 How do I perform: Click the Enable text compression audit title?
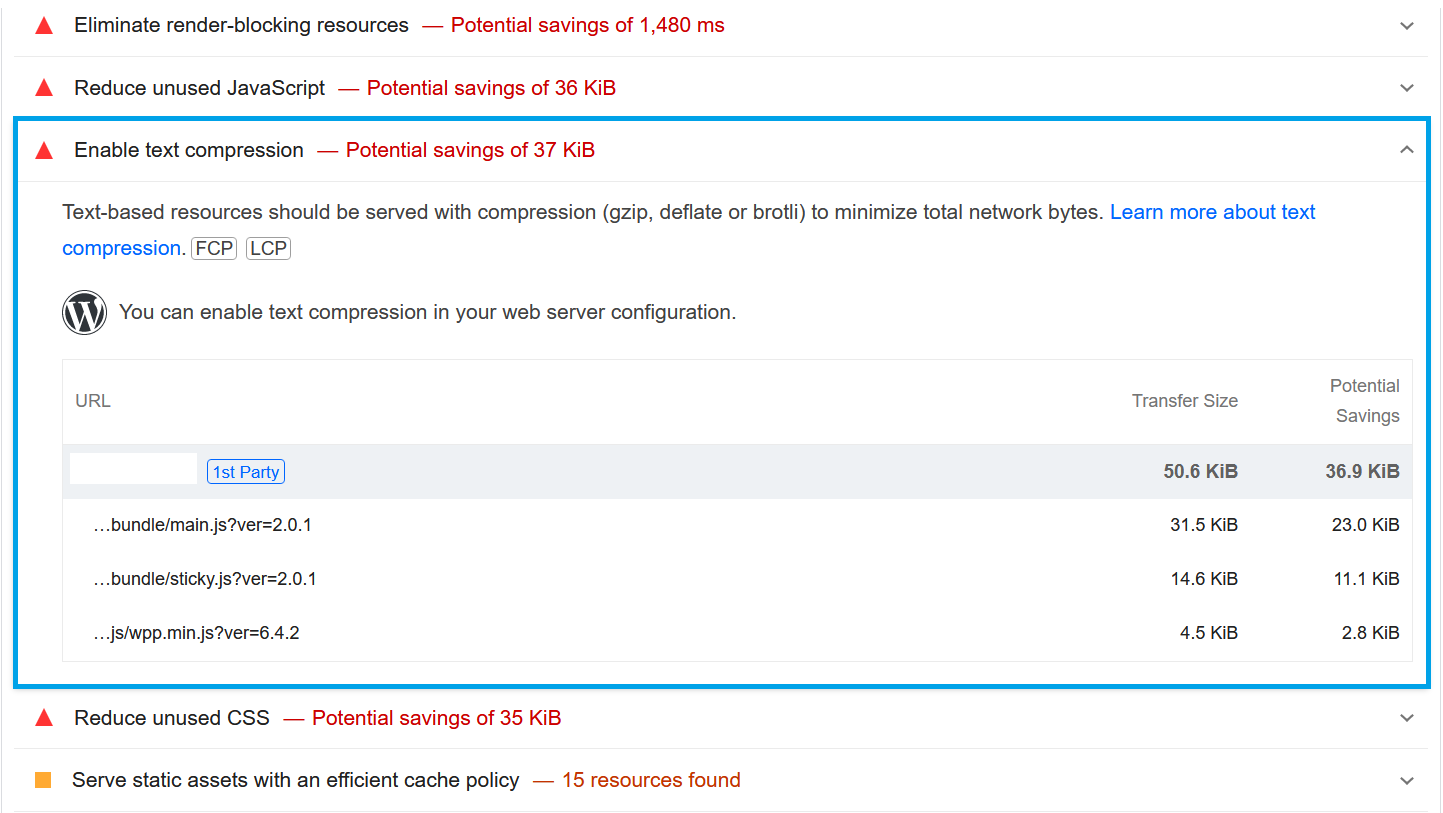point(189,150)
